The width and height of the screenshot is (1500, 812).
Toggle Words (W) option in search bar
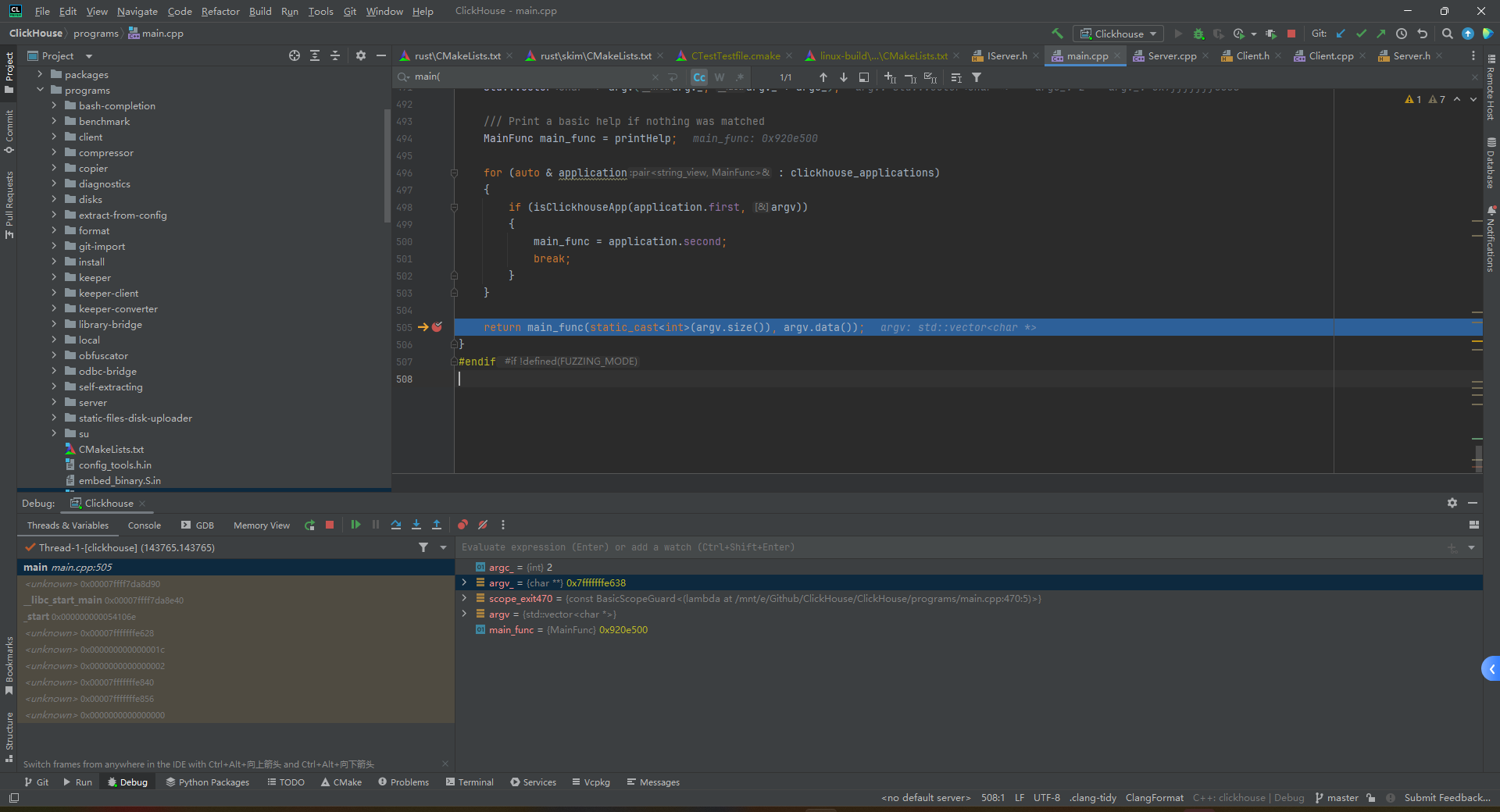click(719, 77)
